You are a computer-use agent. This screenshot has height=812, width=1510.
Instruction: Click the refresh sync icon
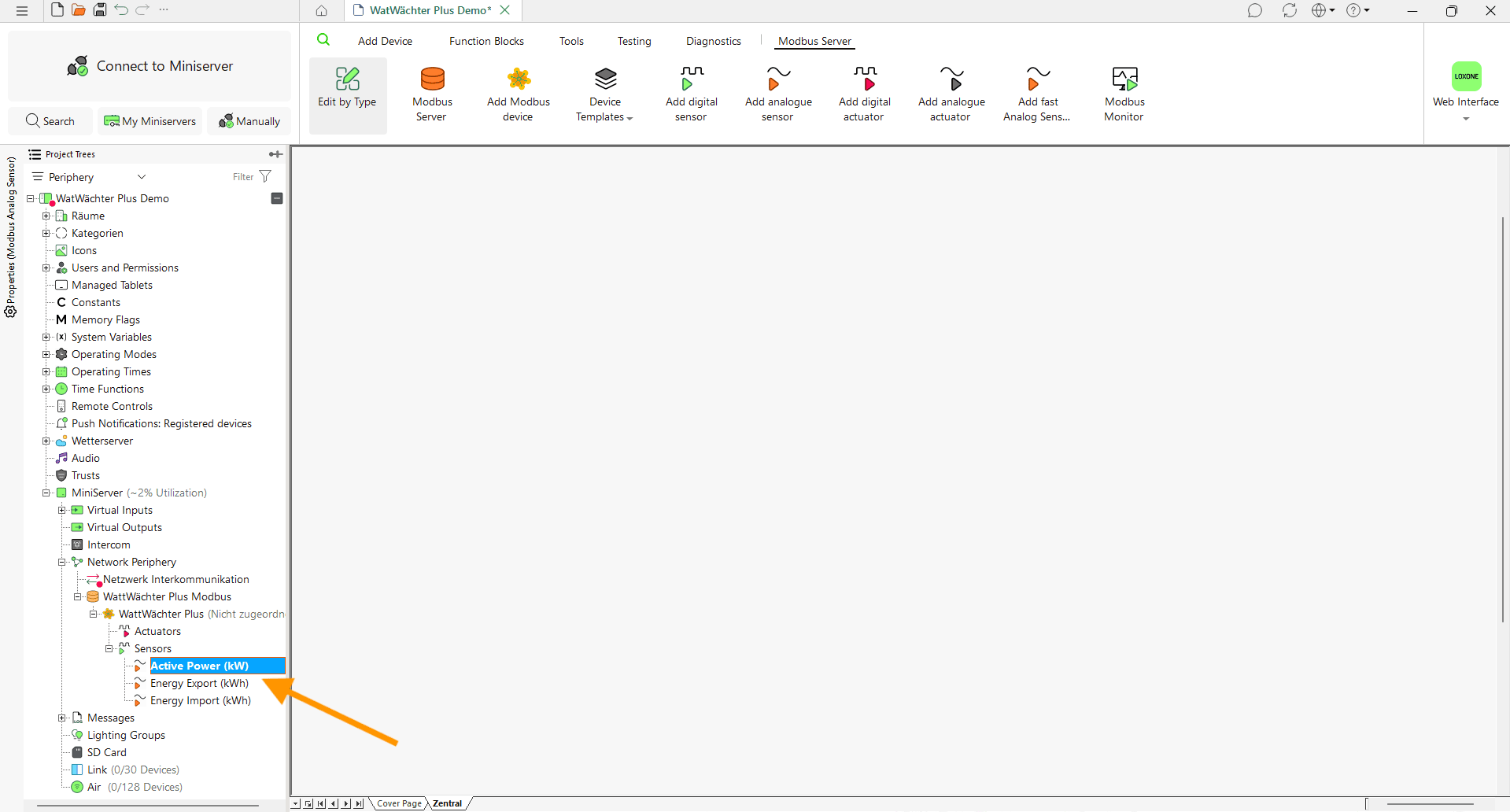click(1289, 11)
